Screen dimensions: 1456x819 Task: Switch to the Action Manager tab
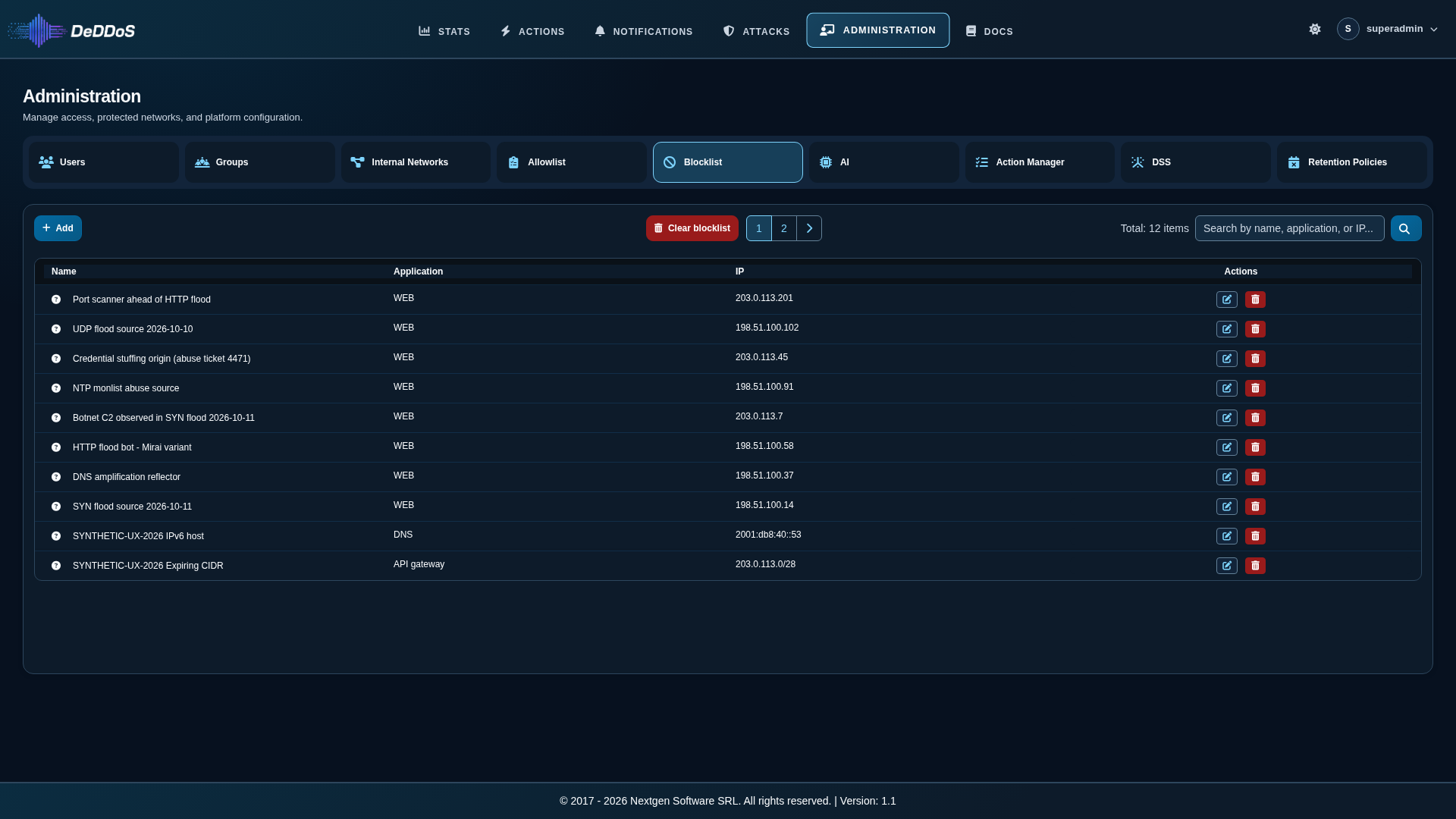tap(1040, 162)
